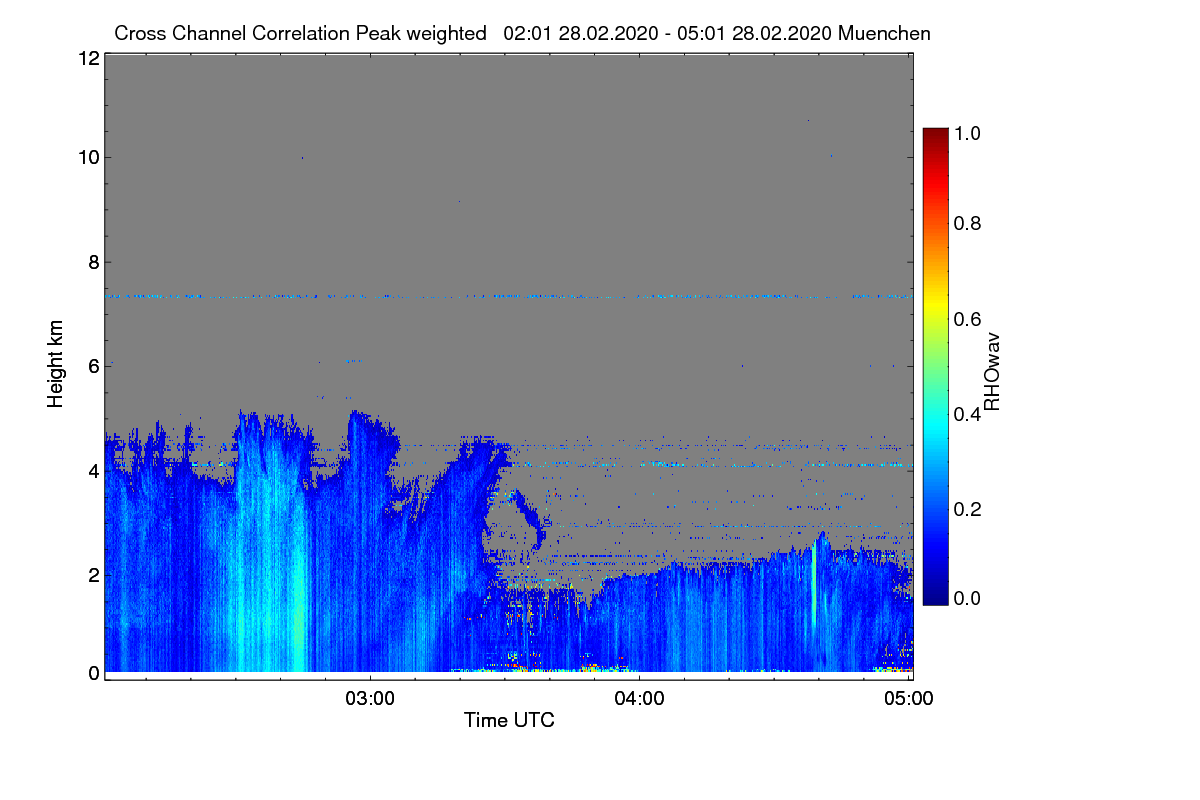Viewport: 1200px width, 800px height.
Task: Click the '12' height tick label
Action: [87, 58]
